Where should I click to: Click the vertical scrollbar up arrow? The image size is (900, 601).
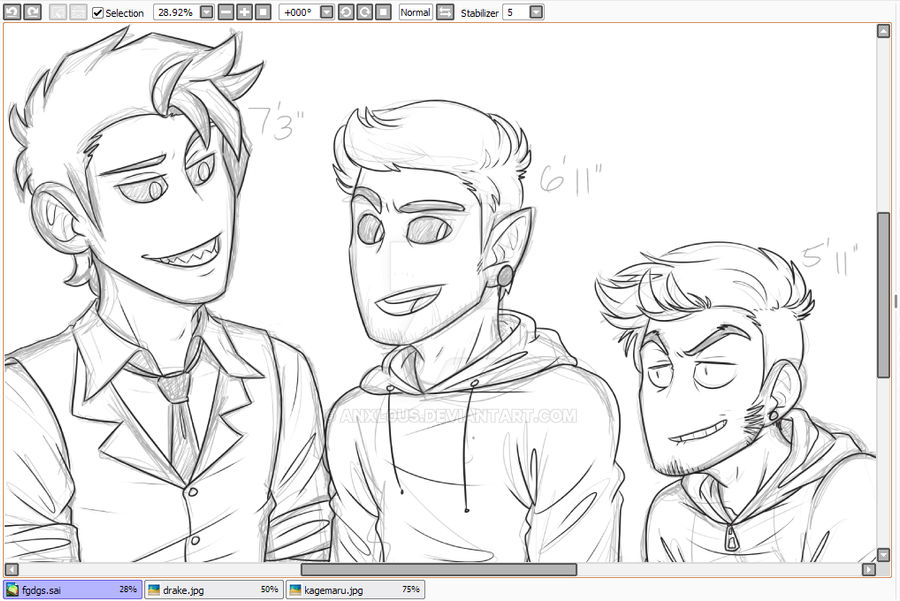[x=884, y=32]
